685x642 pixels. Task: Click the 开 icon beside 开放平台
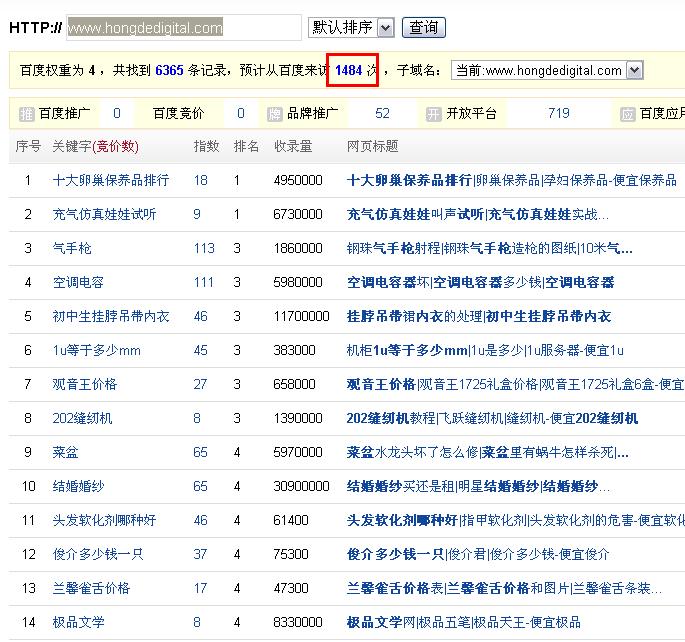point(433,114)
